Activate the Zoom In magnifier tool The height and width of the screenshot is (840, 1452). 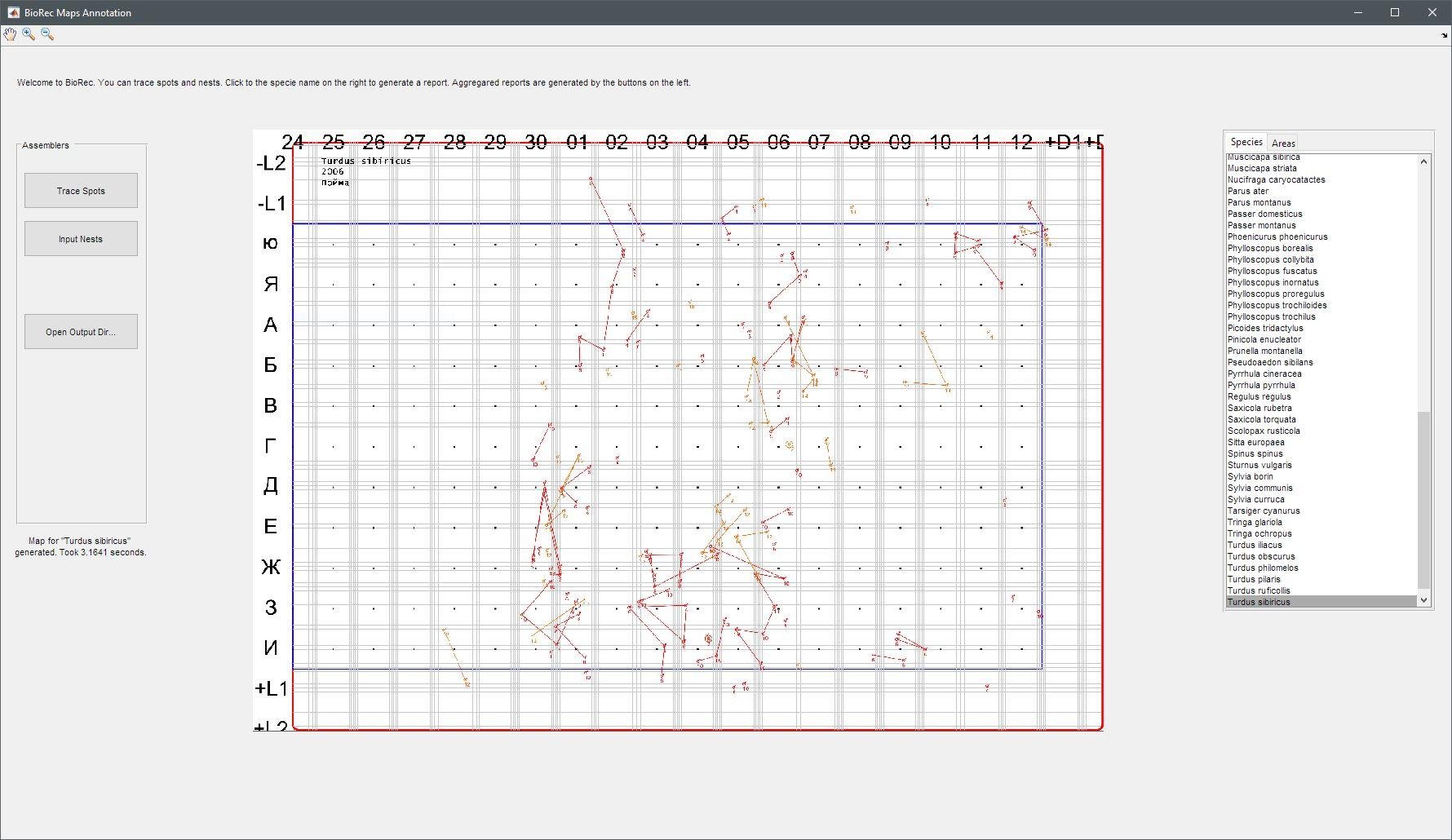29,34
